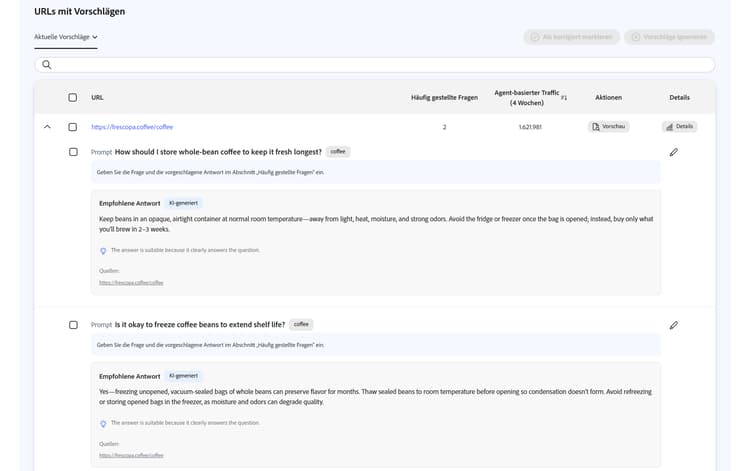The width and height of the screenshot is (750, 471).
Task: Select the checkbox for the whole-bean storage prompt
Action: pos(73,152)
